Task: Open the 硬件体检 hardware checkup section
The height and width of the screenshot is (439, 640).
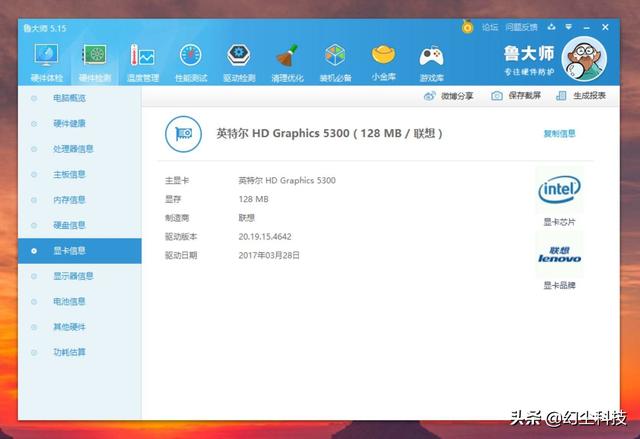Action: (x=47, y=62)
